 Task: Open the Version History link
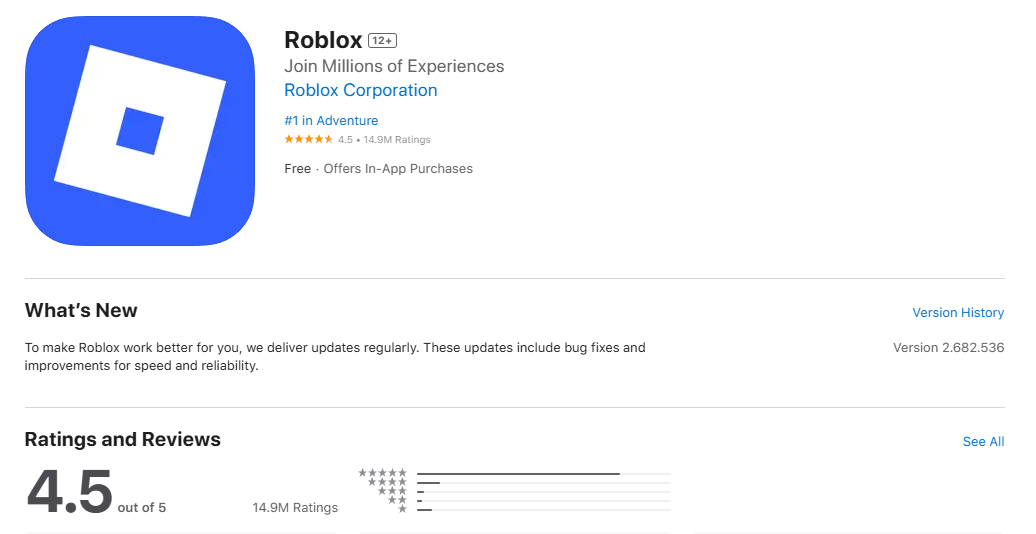(x=958, y=313)
